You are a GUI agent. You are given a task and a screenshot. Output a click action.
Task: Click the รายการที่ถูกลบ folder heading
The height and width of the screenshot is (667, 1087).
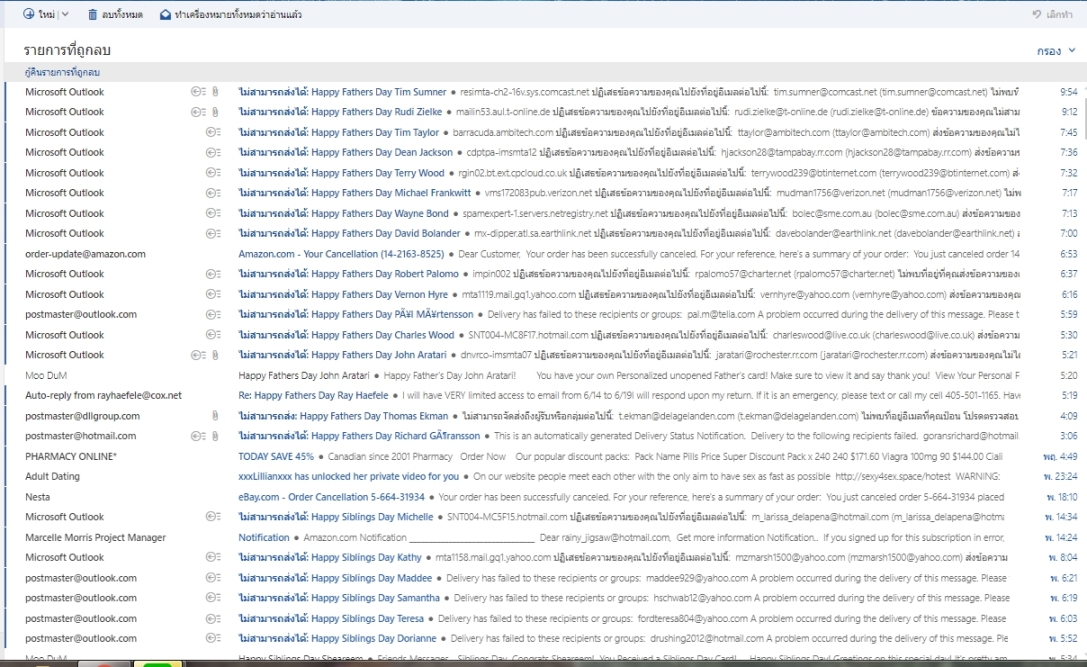[x=67, y=51]
